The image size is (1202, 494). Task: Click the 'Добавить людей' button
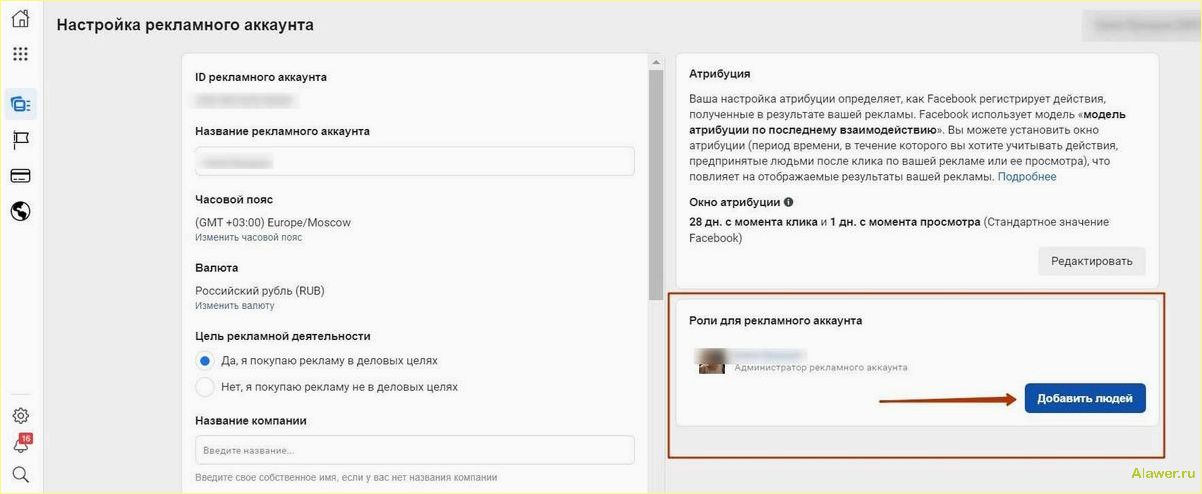coord(1085,398)
